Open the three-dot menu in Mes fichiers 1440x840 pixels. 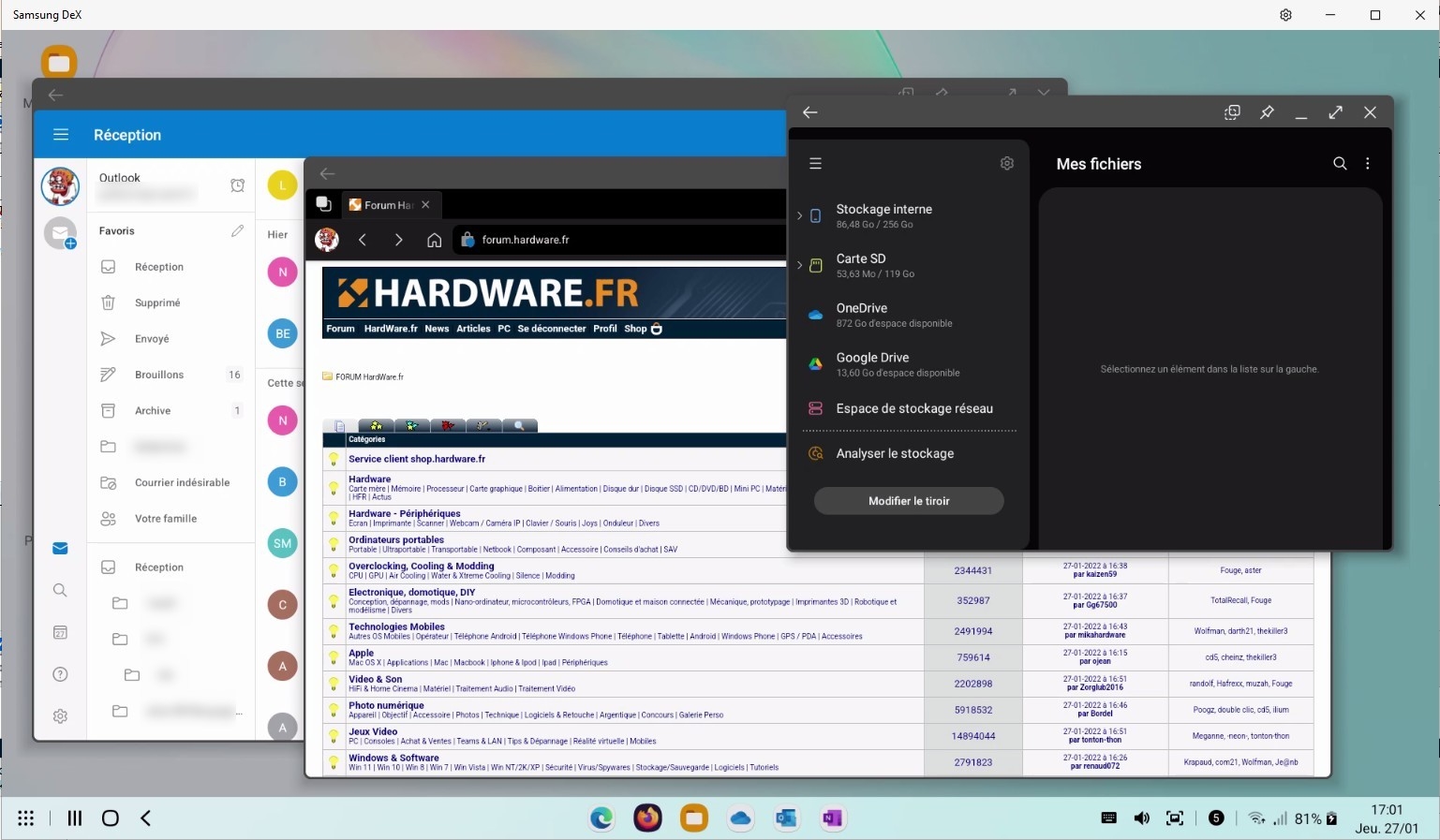pyautogui.click(x=1368, y=164)
